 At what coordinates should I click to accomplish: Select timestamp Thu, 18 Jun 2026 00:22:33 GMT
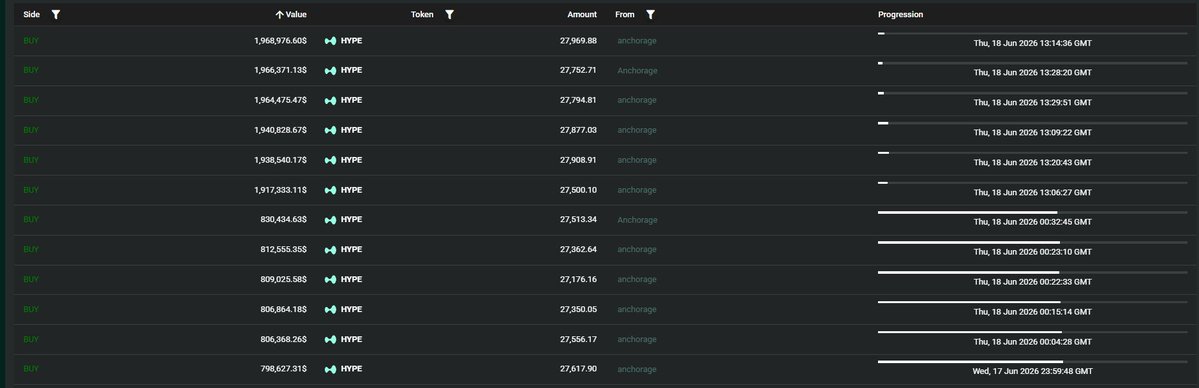1032,282
